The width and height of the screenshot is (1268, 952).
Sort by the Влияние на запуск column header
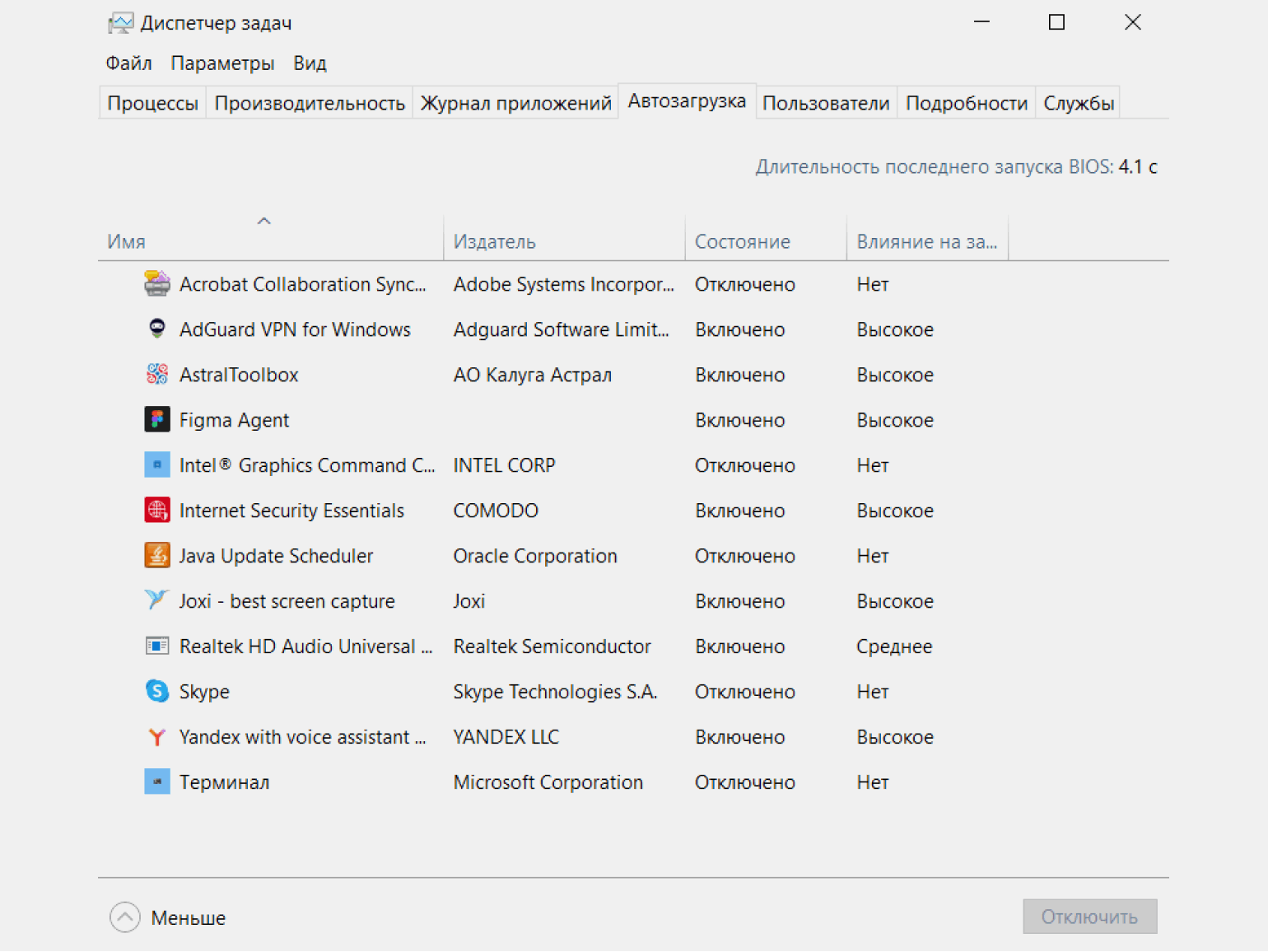926,242
